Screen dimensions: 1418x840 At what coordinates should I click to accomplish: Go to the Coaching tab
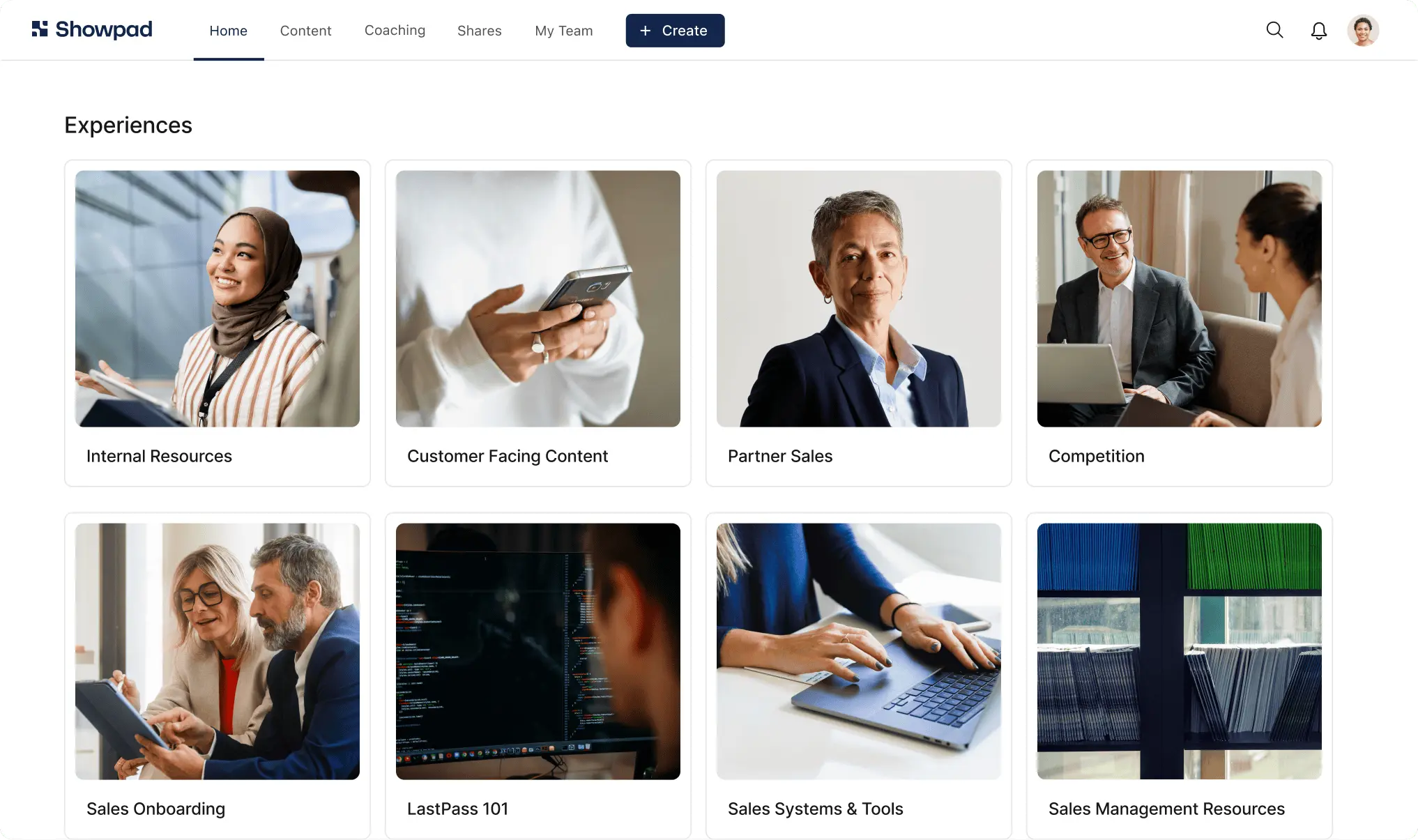pyautogui.click(x=395, y=30)
